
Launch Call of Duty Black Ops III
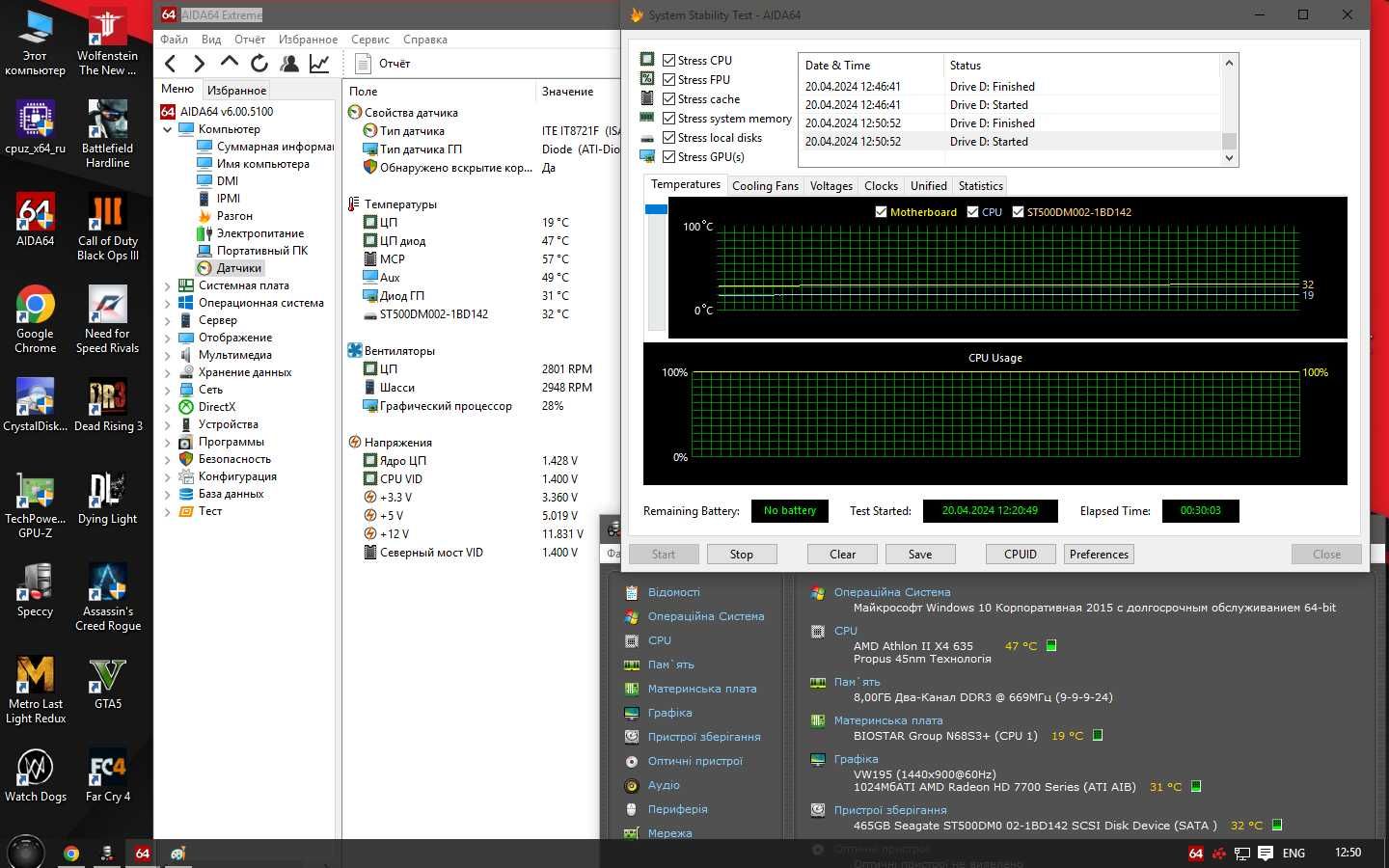tap(108, 227)
